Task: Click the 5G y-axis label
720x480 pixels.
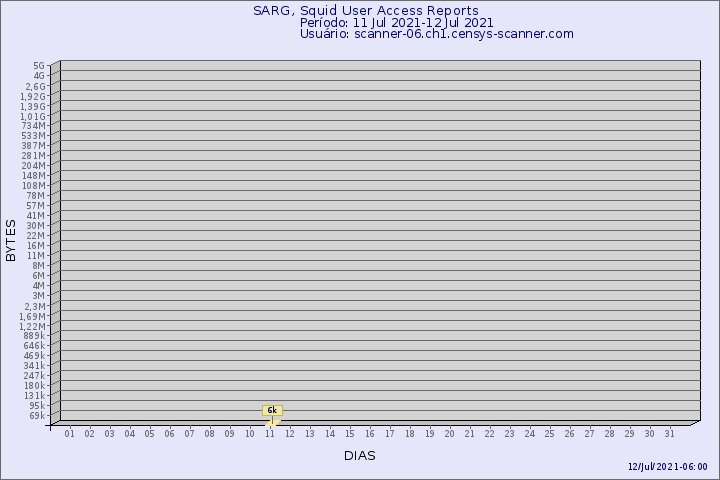Action: 39,66
